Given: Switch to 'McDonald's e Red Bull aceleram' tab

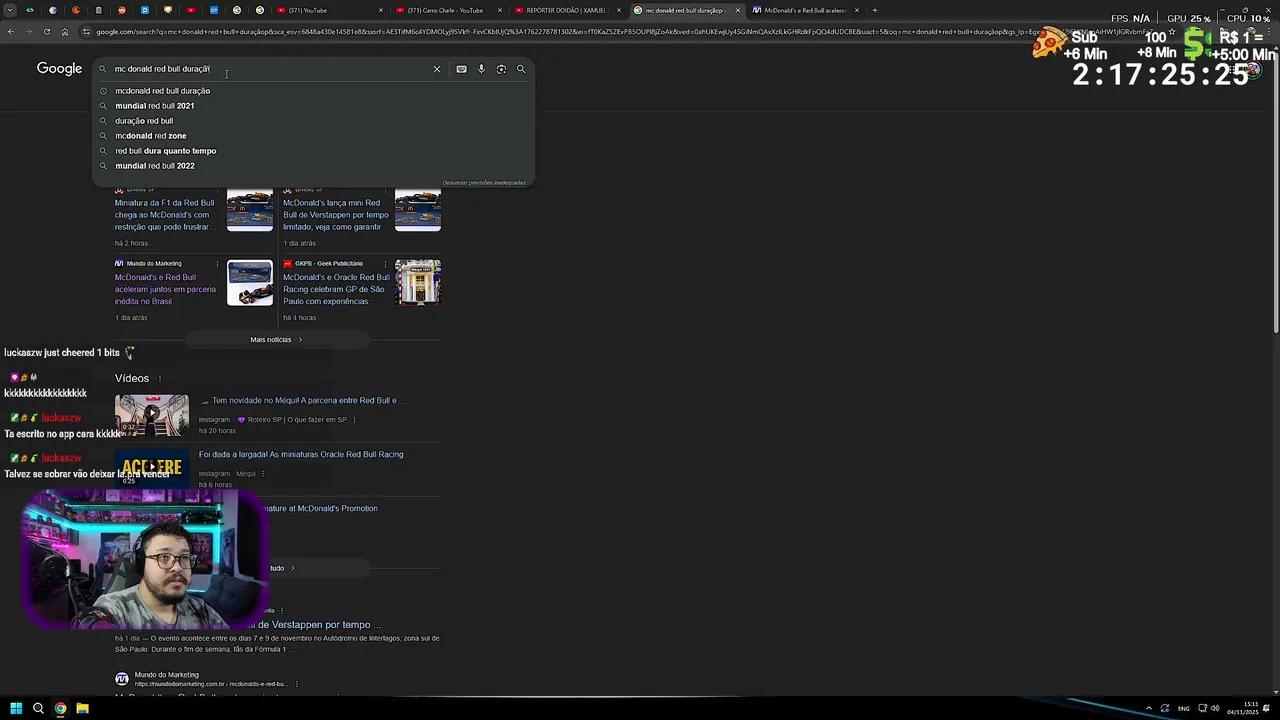Looking at the screenshot, I should (804, 10).
